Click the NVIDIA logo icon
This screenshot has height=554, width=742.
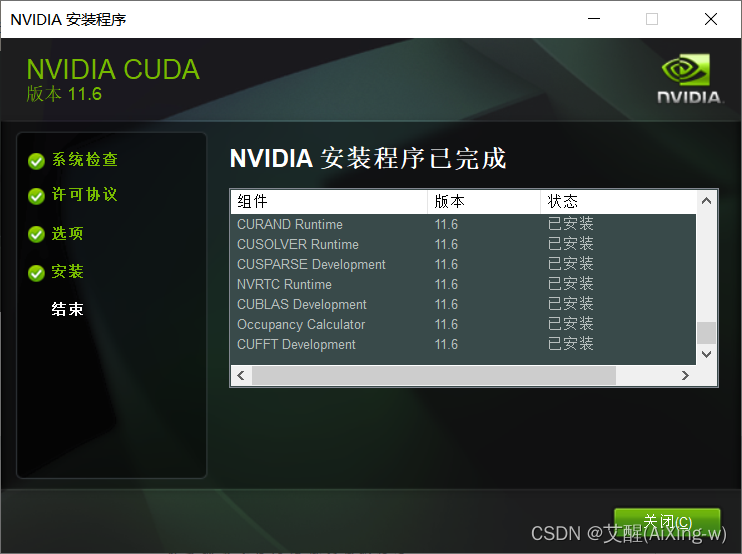pos(689,79)
